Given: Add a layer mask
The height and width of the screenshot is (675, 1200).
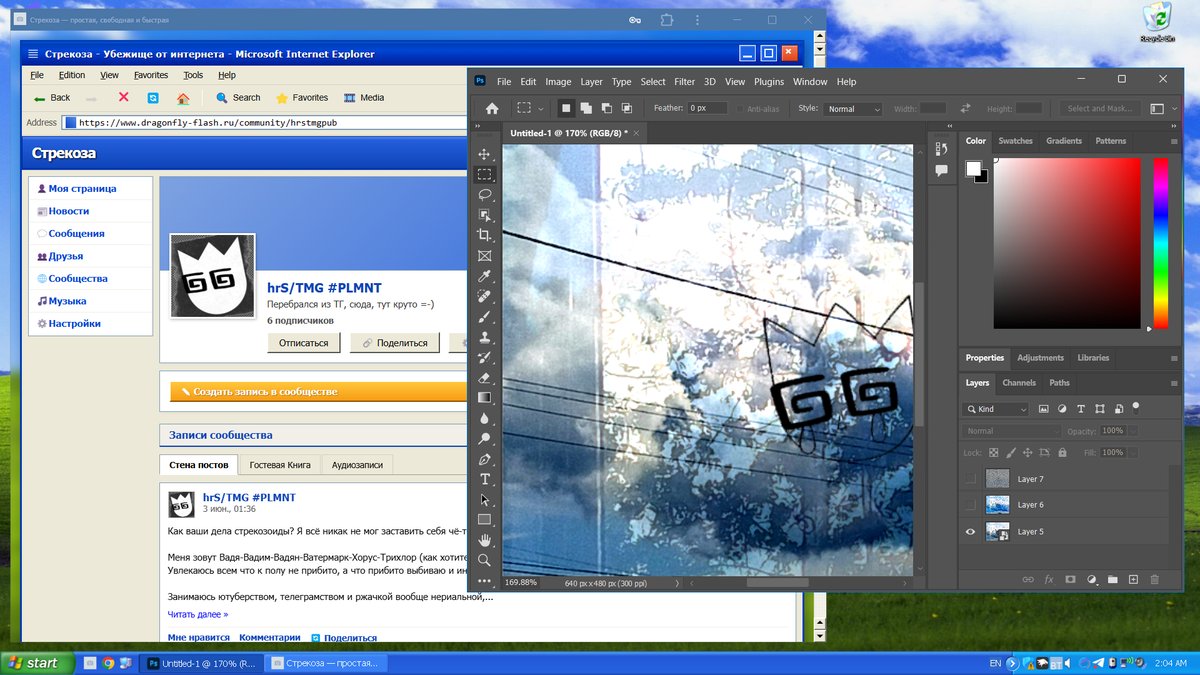Looking at the screenshot, I should pyautogui.click(x=1070, y=579).
